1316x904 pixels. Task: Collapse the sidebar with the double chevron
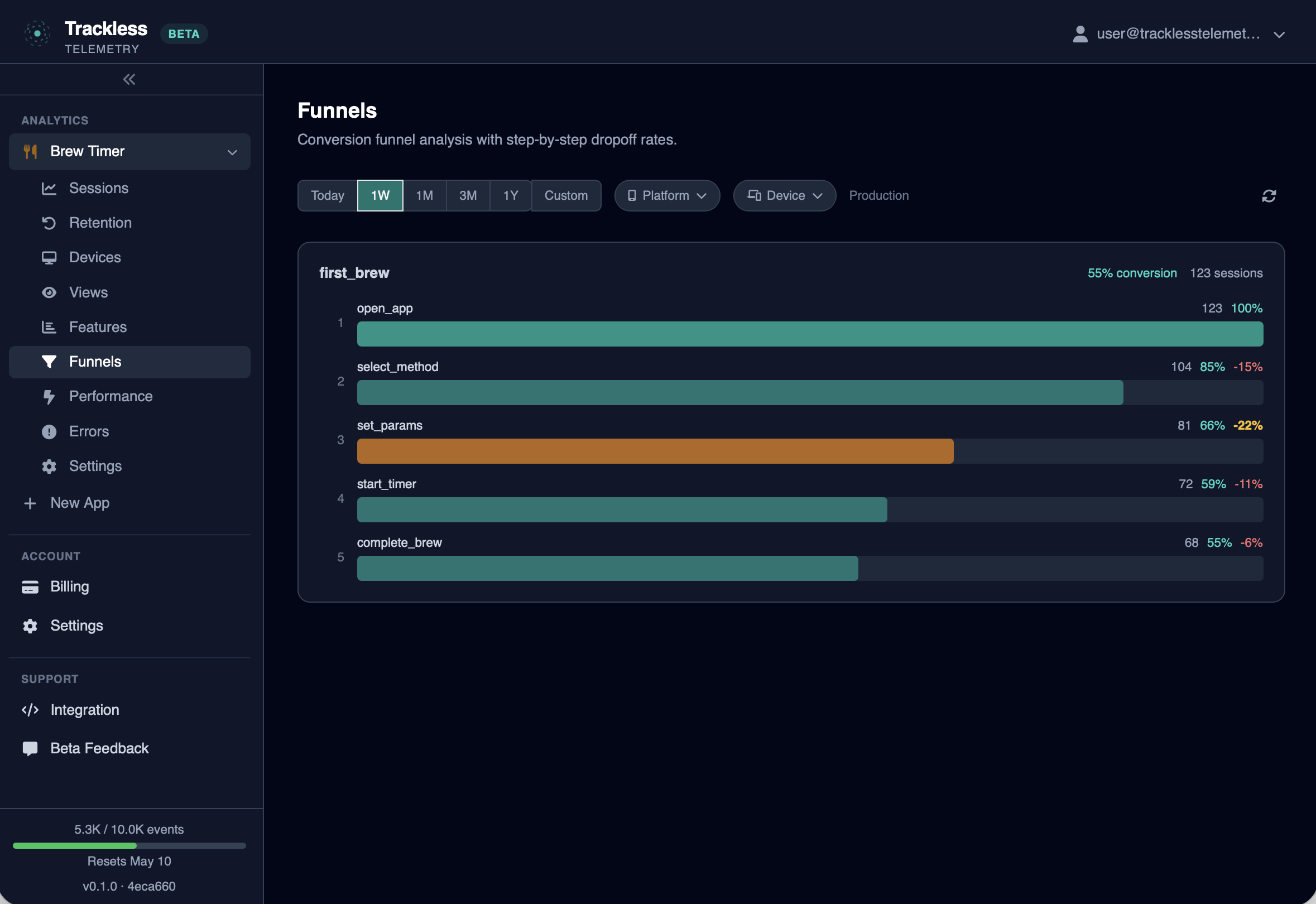[x=129, y=79]
